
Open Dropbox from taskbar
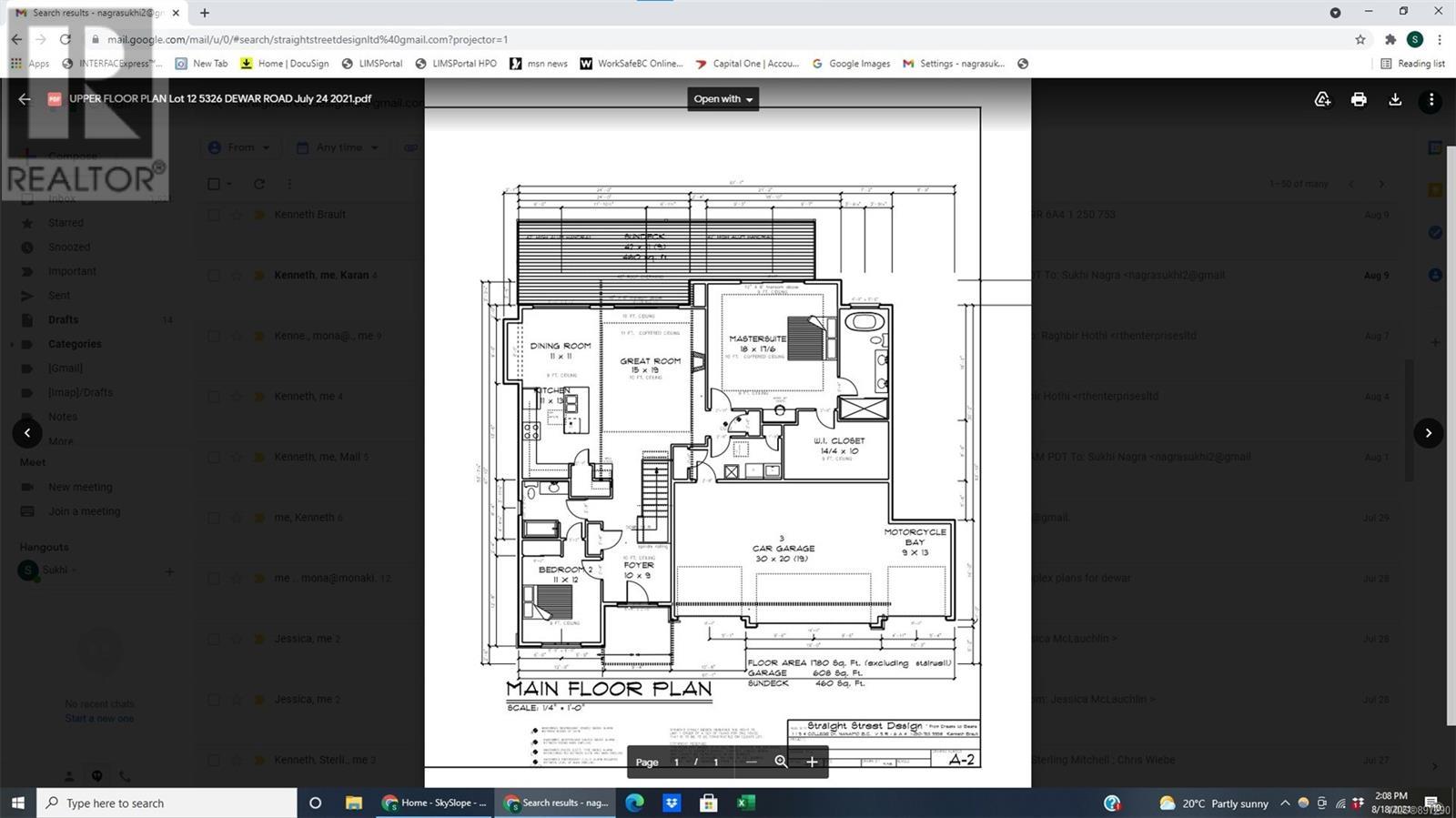[x=672, y=803]
